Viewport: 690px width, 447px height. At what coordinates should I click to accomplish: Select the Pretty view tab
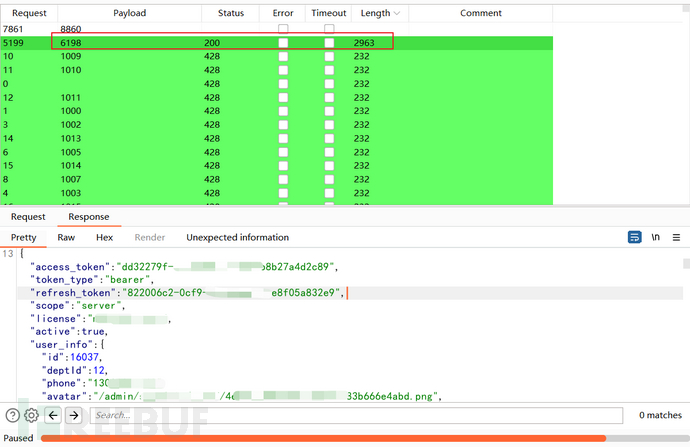pos(23,238)
